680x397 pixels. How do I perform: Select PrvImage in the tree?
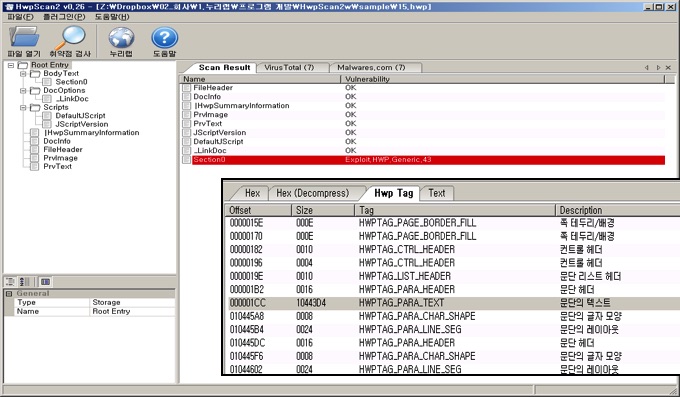pyautogui.click(x=60, y=158)
